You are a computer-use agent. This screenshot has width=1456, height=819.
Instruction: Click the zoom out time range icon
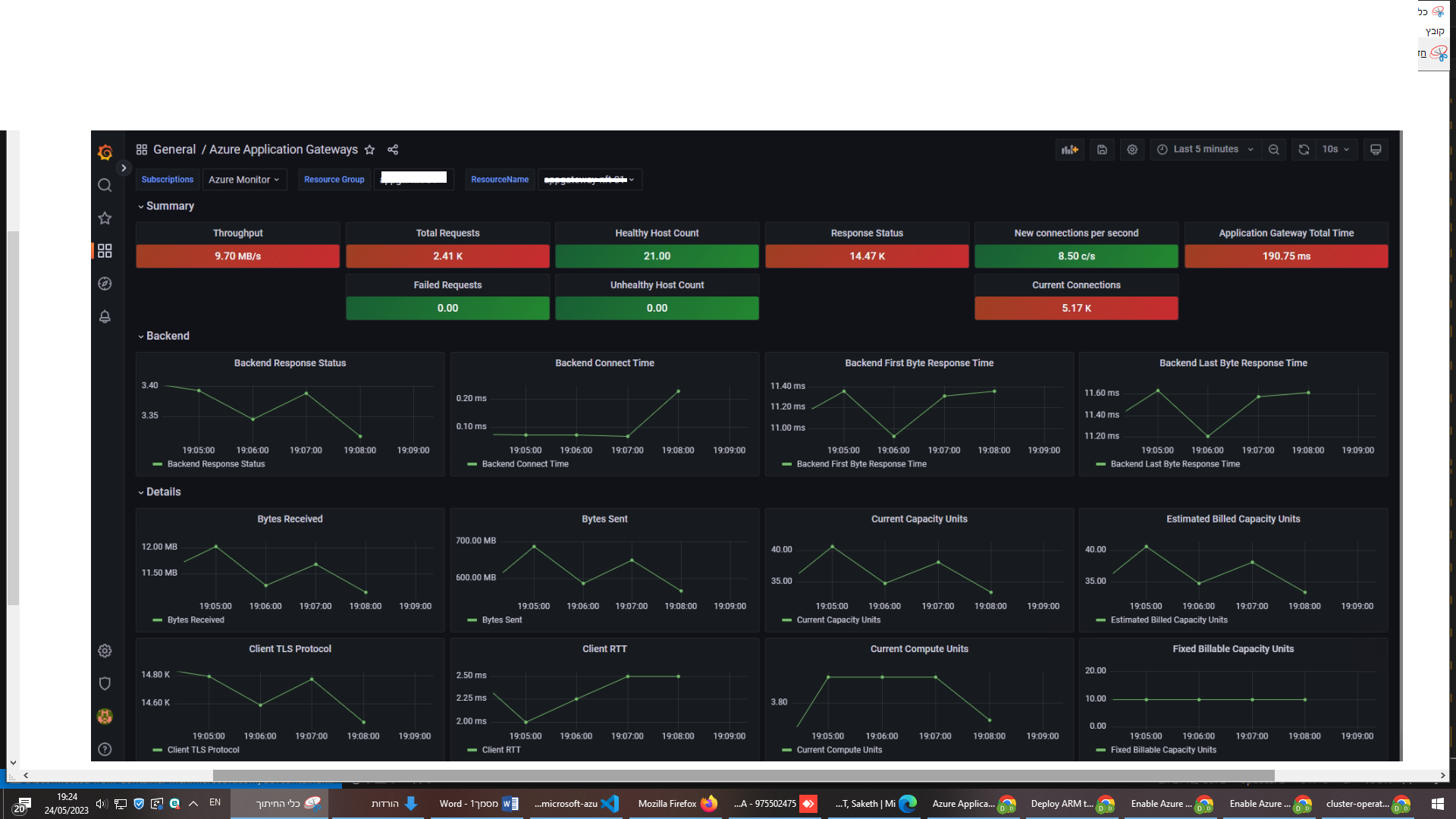pos(1274,149)
